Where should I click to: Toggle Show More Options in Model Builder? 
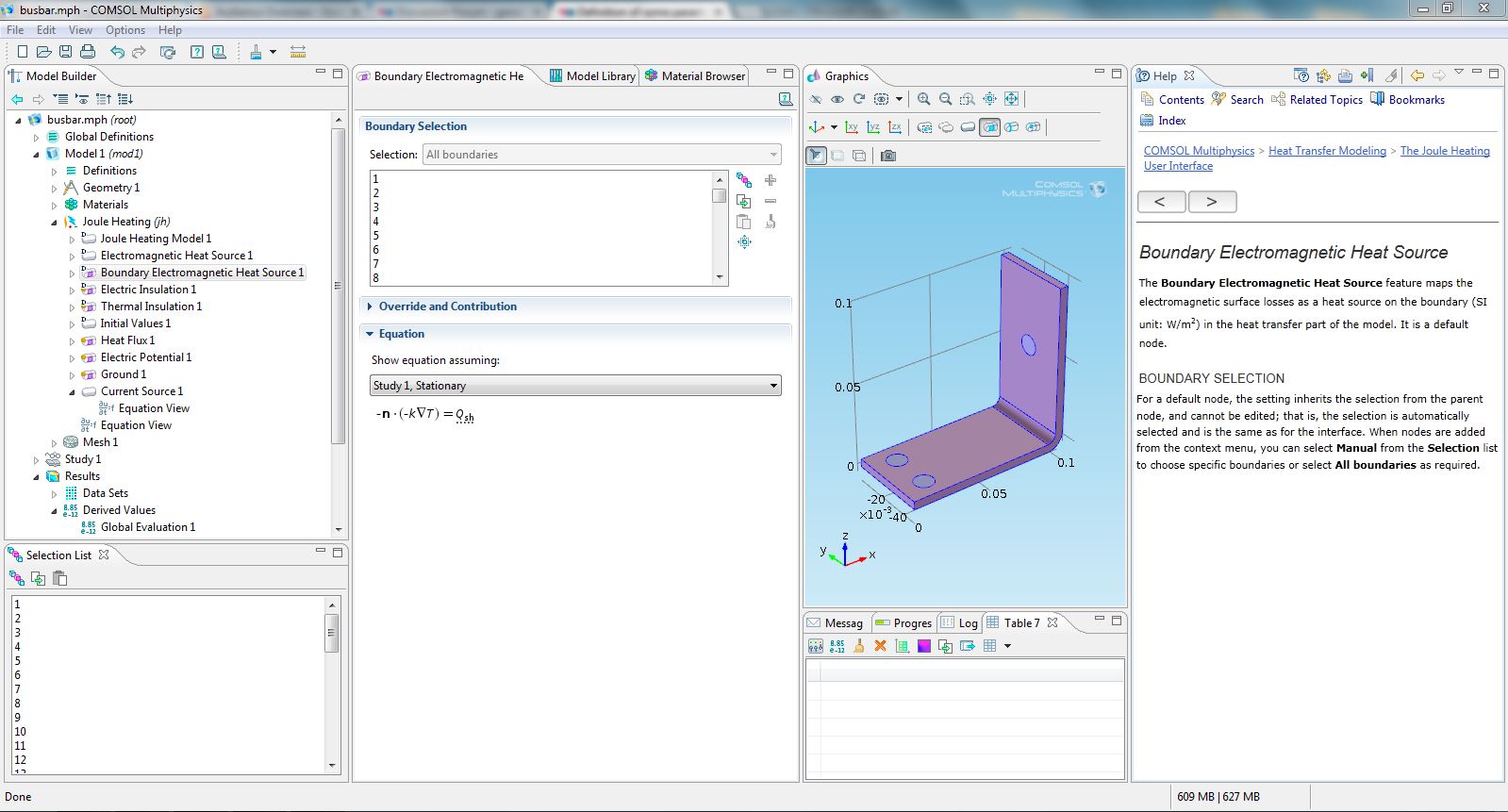tap(82, 99)
